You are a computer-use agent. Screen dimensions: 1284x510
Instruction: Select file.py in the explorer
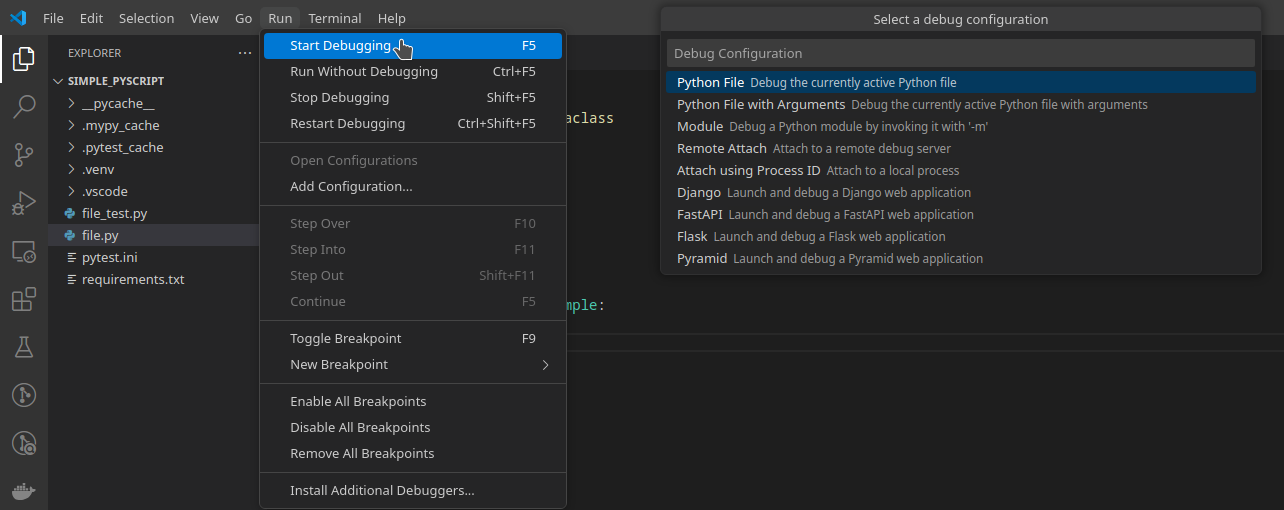pyautogui.click(x=154, y=235)
